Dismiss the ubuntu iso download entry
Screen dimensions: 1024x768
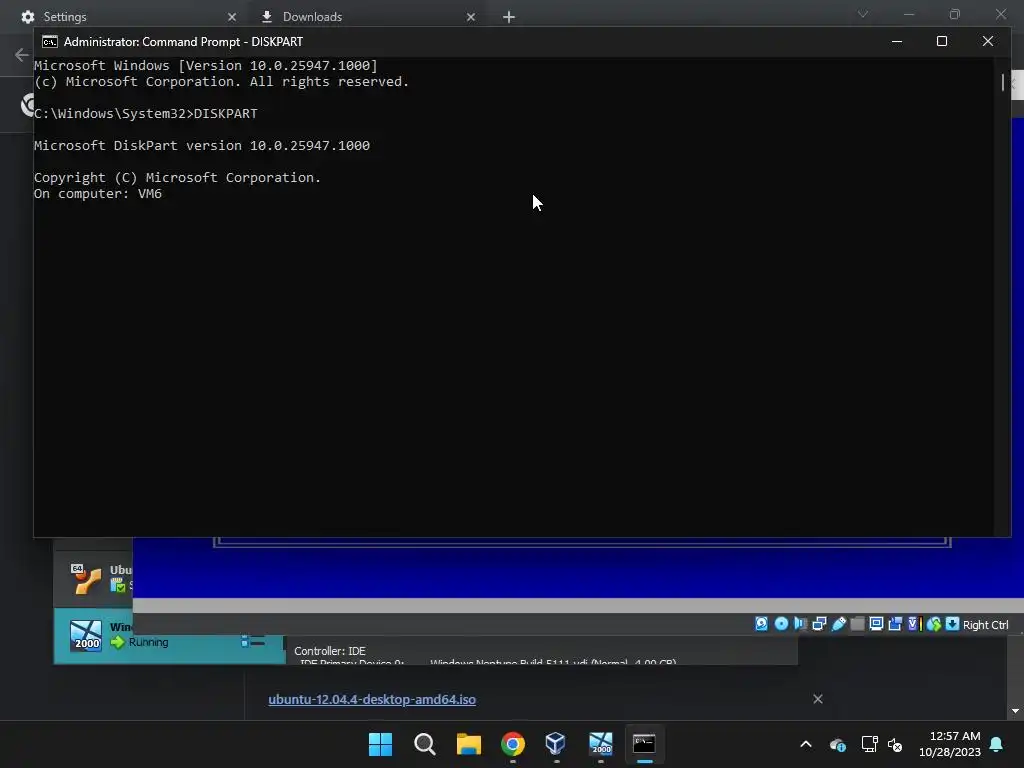(x=818, y=699)
